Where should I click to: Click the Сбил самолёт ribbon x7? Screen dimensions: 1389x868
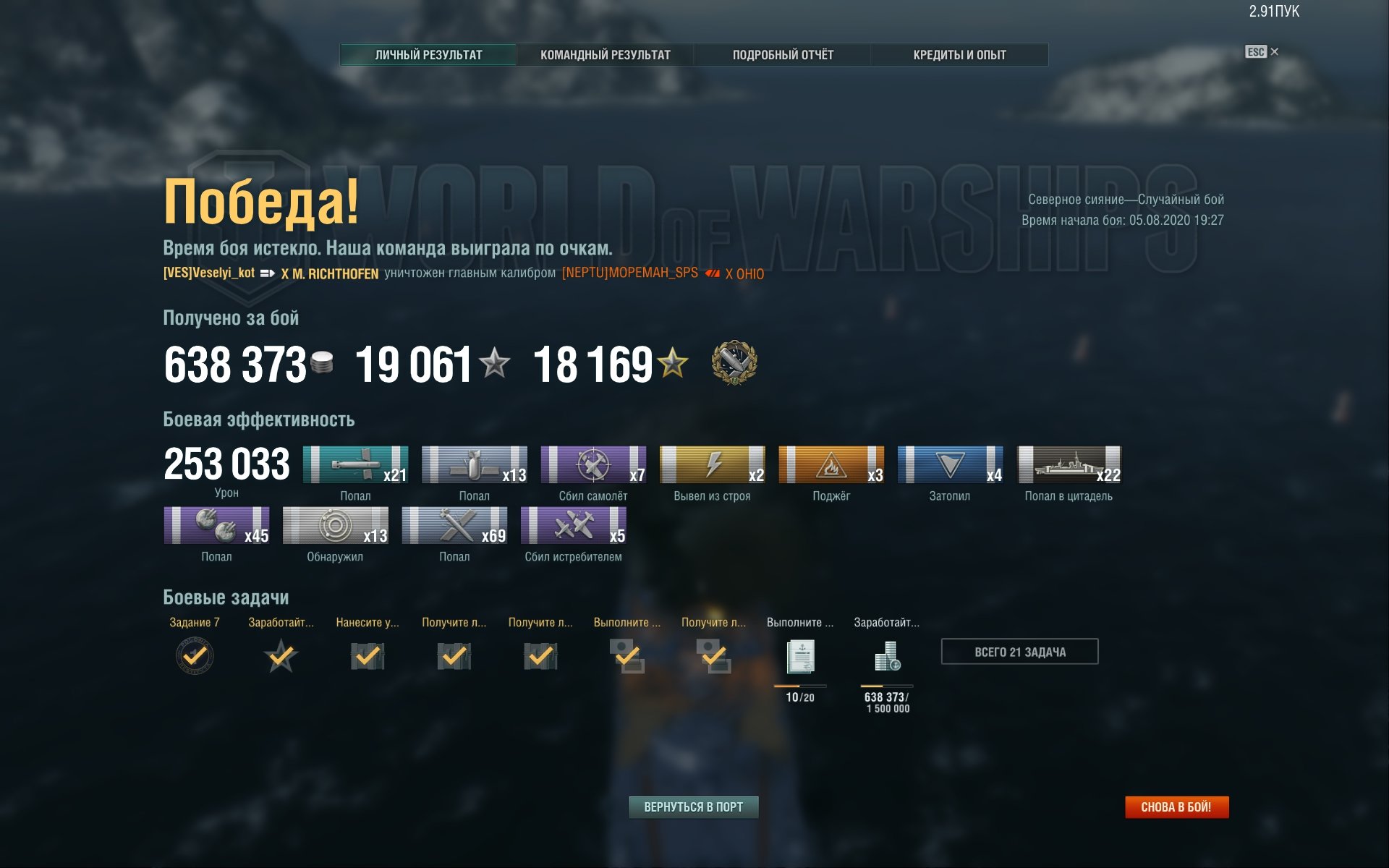click(x=593, y=464)
